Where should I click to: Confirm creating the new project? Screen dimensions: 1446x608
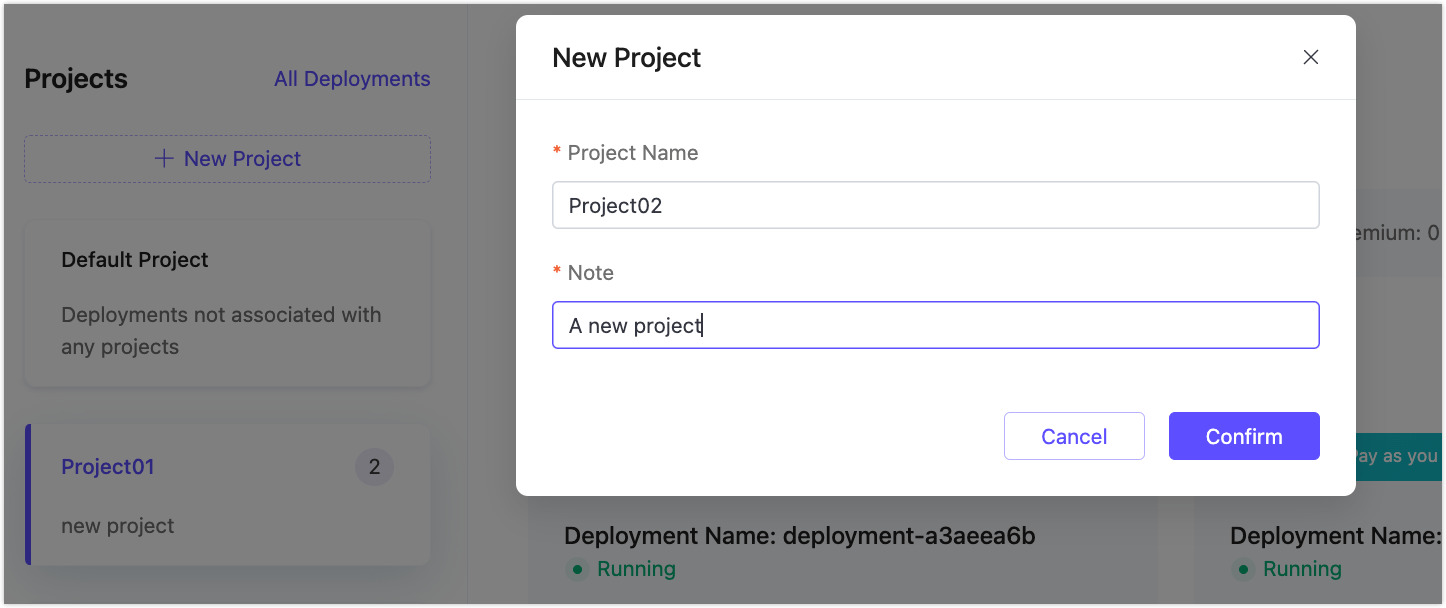(x=1244, y=436)
